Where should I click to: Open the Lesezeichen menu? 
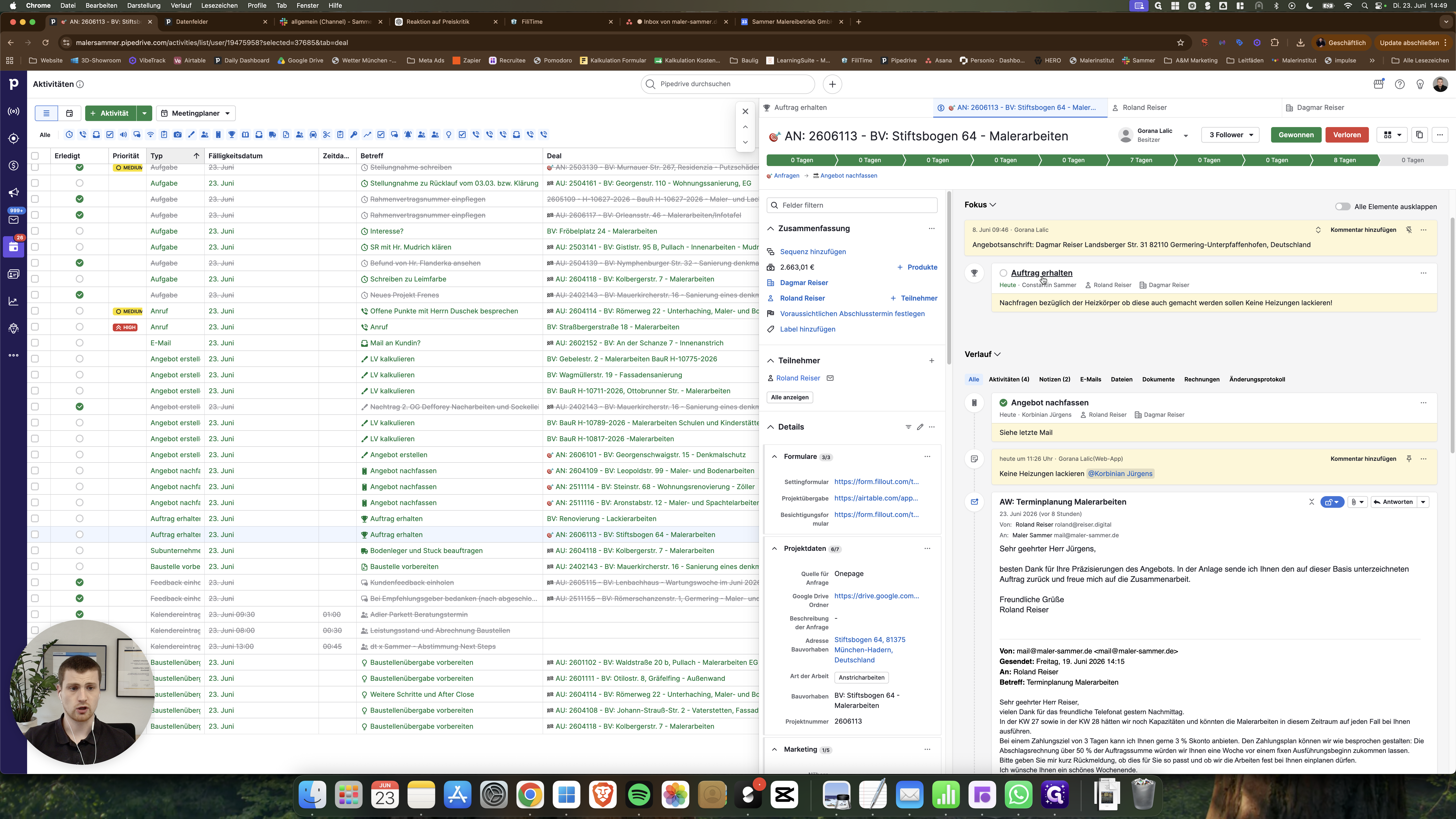coord(219,5)
